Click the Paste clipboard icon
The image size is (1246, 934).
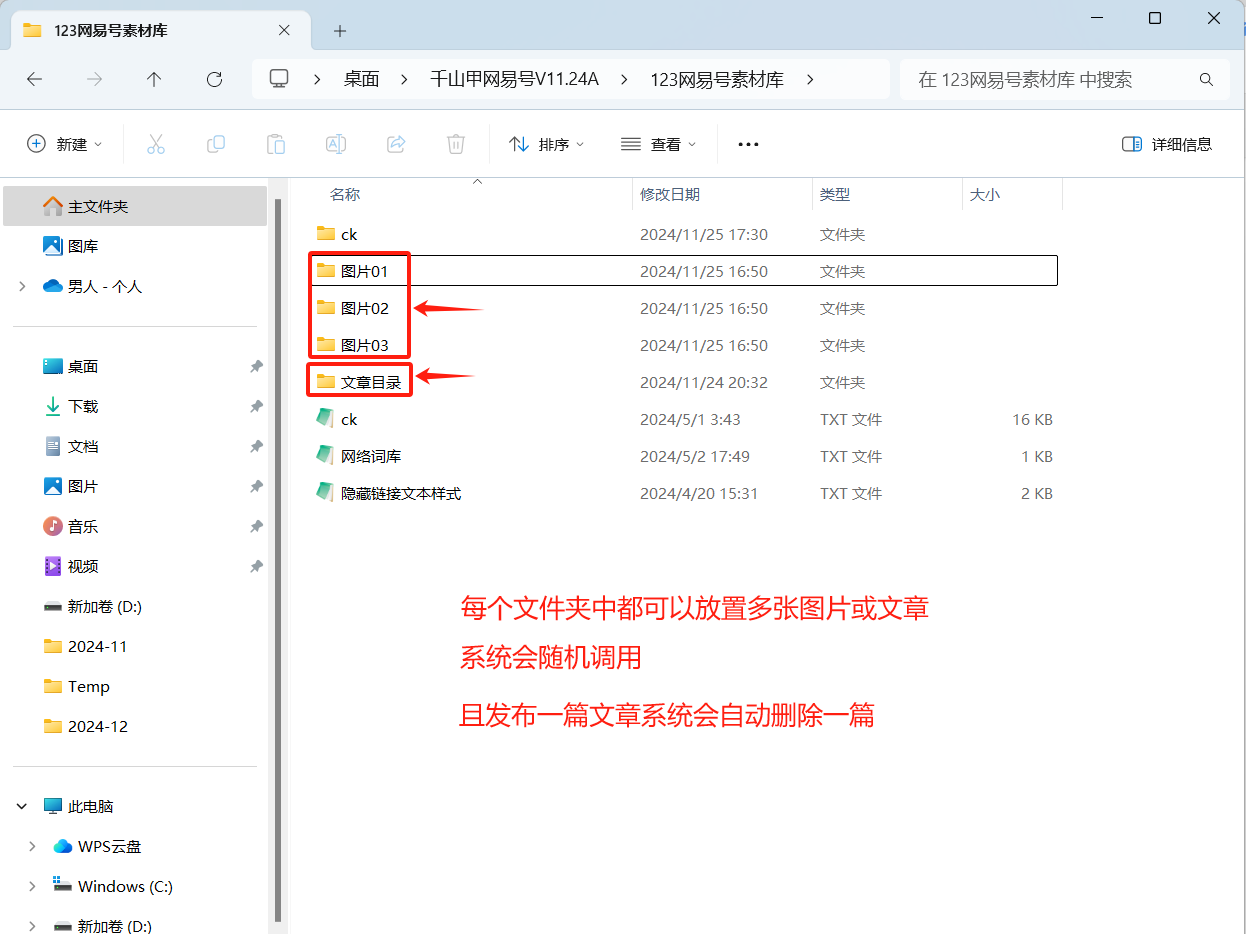pyautogui.click(x=276, y=144)
